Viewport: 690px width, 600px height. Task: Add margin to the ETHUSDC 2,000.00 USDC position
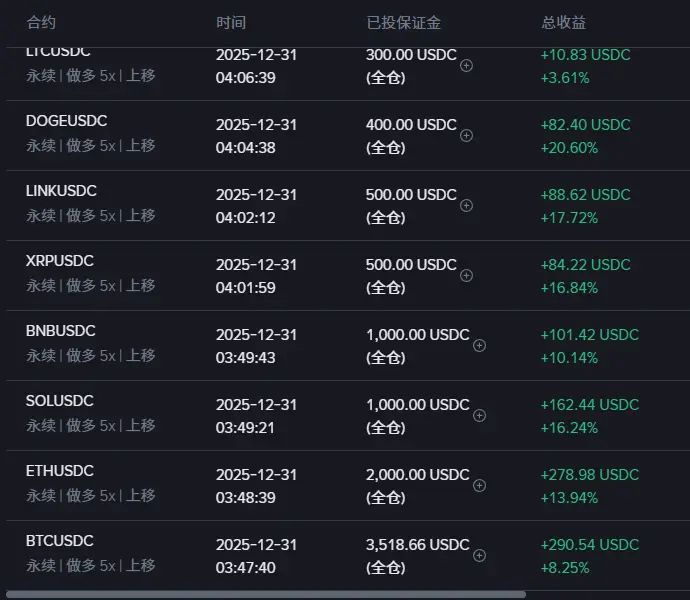tap(479, 485)
